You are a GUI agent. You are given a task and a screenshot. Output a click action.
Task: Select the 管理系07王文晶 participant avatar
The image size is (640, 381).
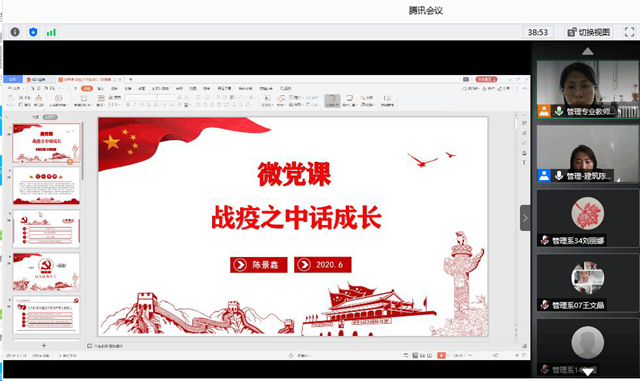pyautogui.click(x=588, y=278)
